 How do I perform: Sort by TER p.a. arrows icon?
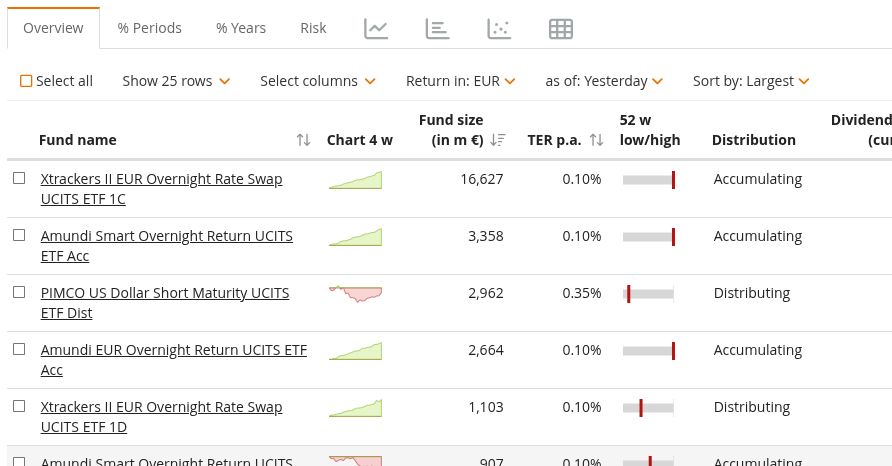596,140
